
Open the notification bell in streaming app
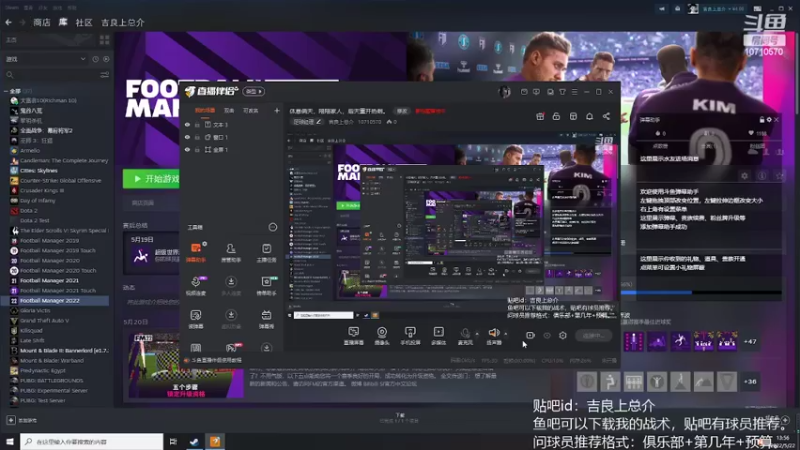(x=589, y=116)
